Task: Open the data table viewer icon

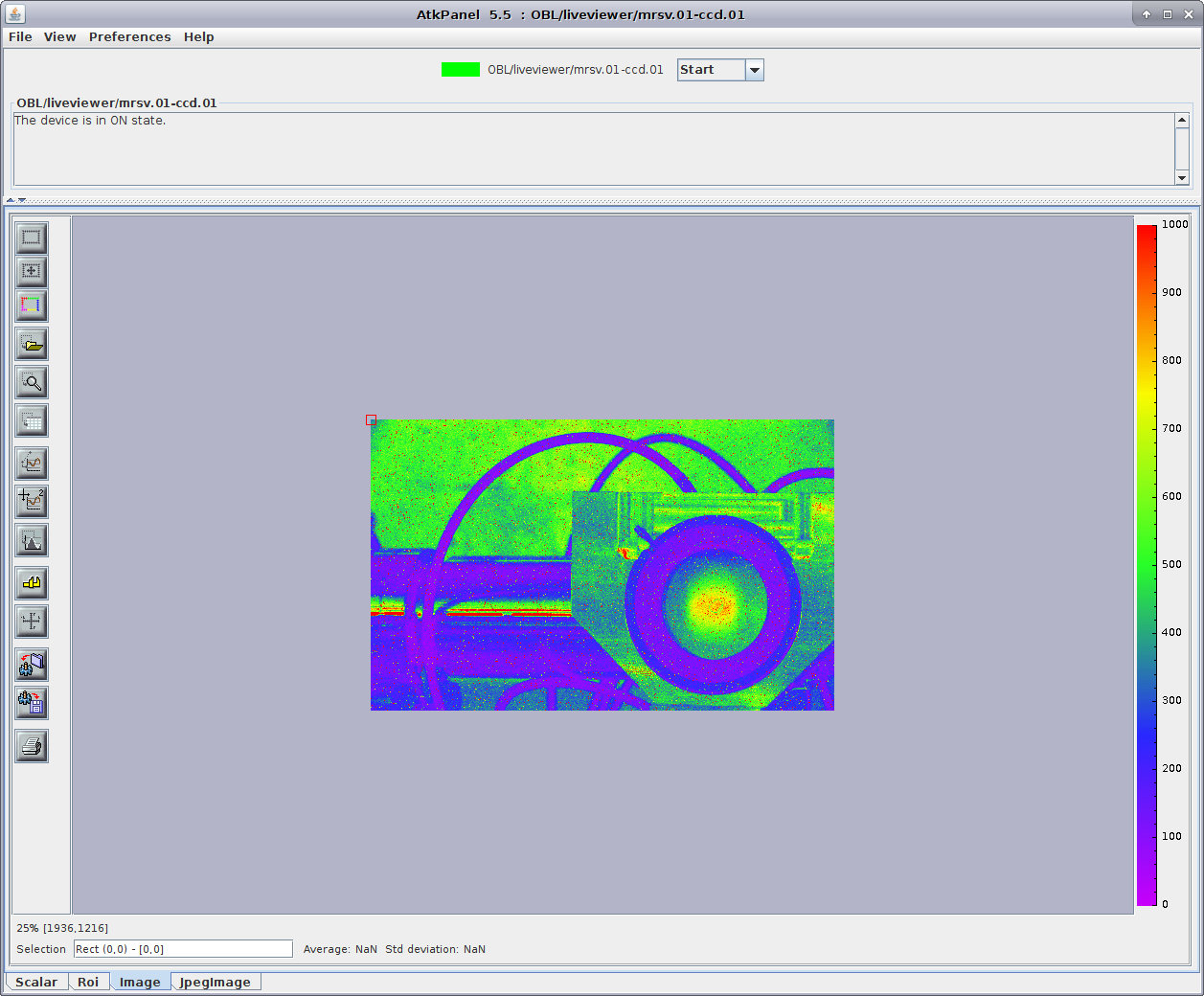Action: (x=32, y=421)
